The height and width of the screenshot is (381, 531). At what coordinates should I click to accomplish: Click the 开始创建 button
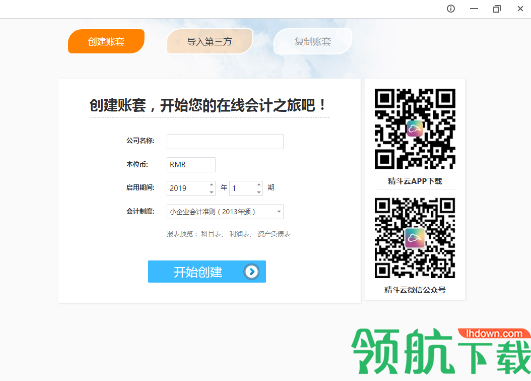tap(207, 271)
